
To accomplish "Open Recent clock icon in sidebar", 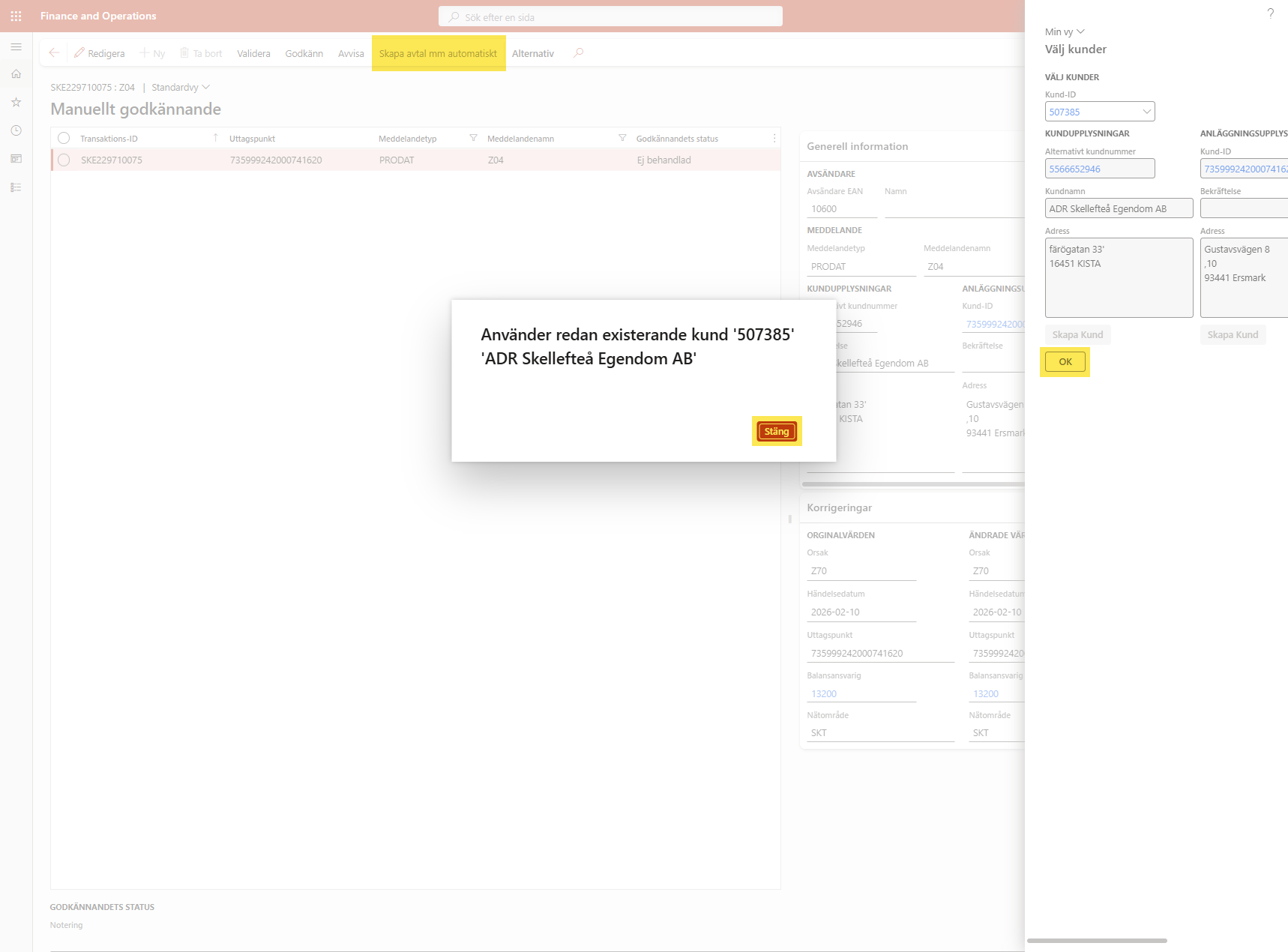I will click(16, 130).
